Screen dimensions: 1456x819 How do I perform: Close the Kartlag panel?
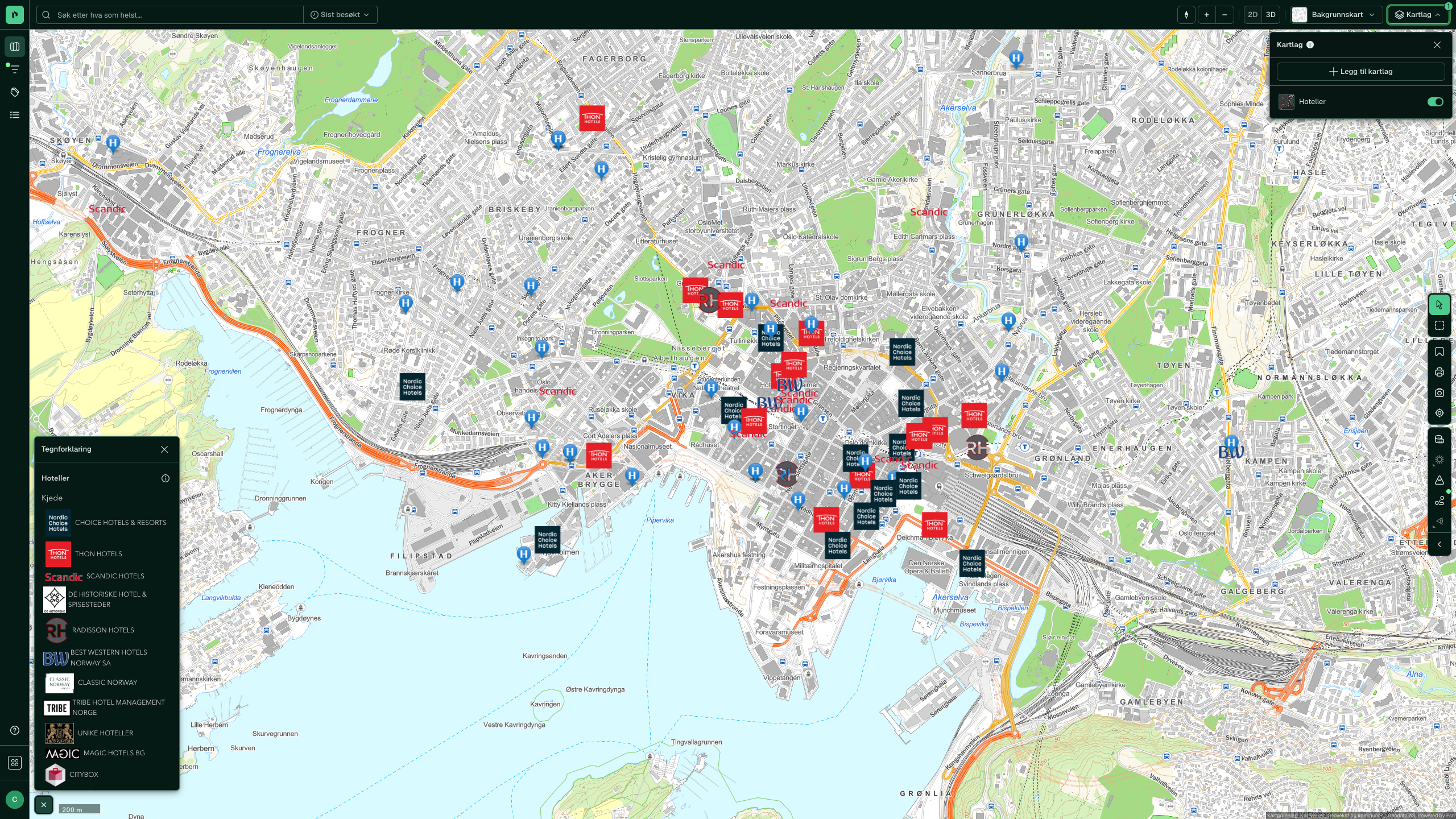[x=1437, y=45]
